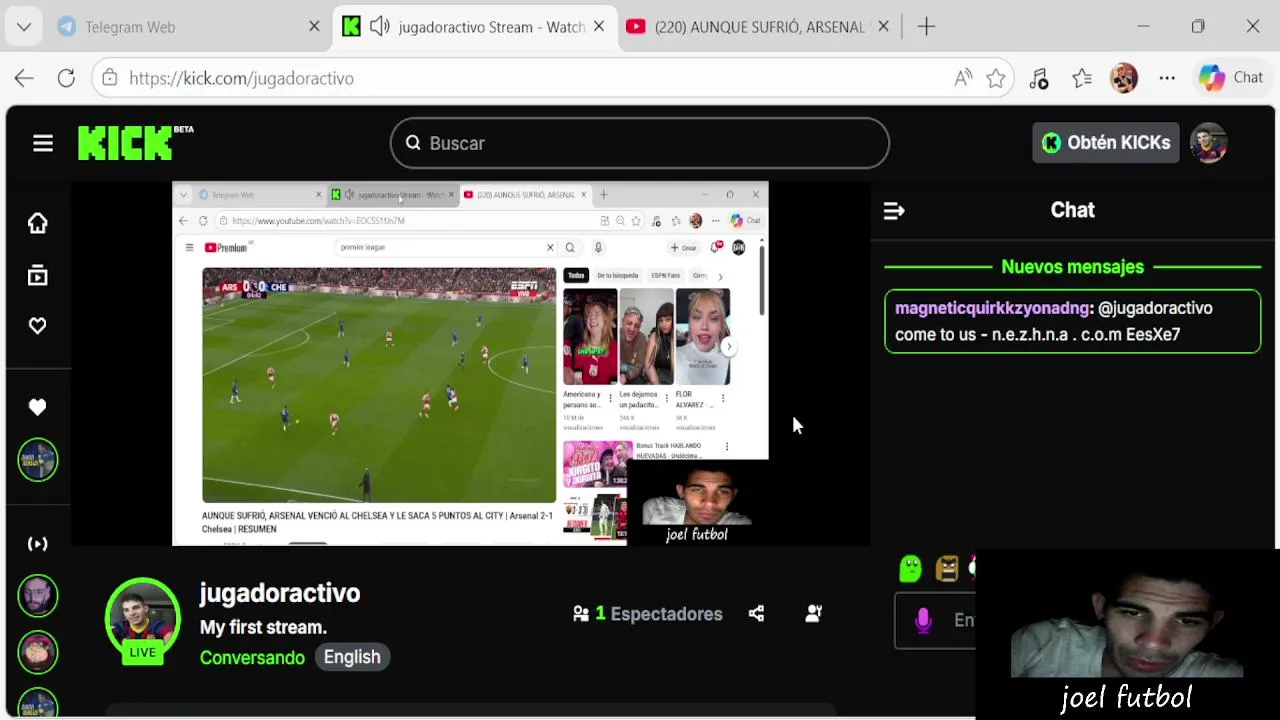Viewport: 1280px width, 720px height.
Task: Open the jugadoractivo channel name
Action: click(279, 593)
